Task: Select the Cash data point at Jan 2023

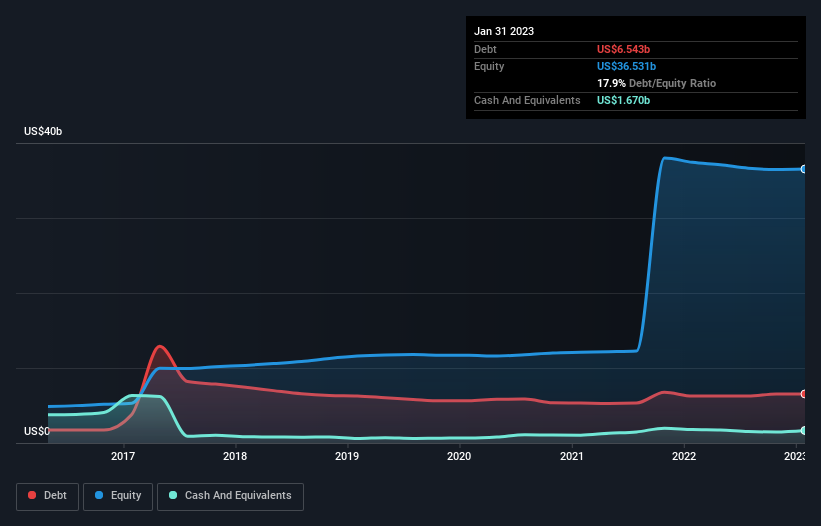Action: [x=804, y=430]
